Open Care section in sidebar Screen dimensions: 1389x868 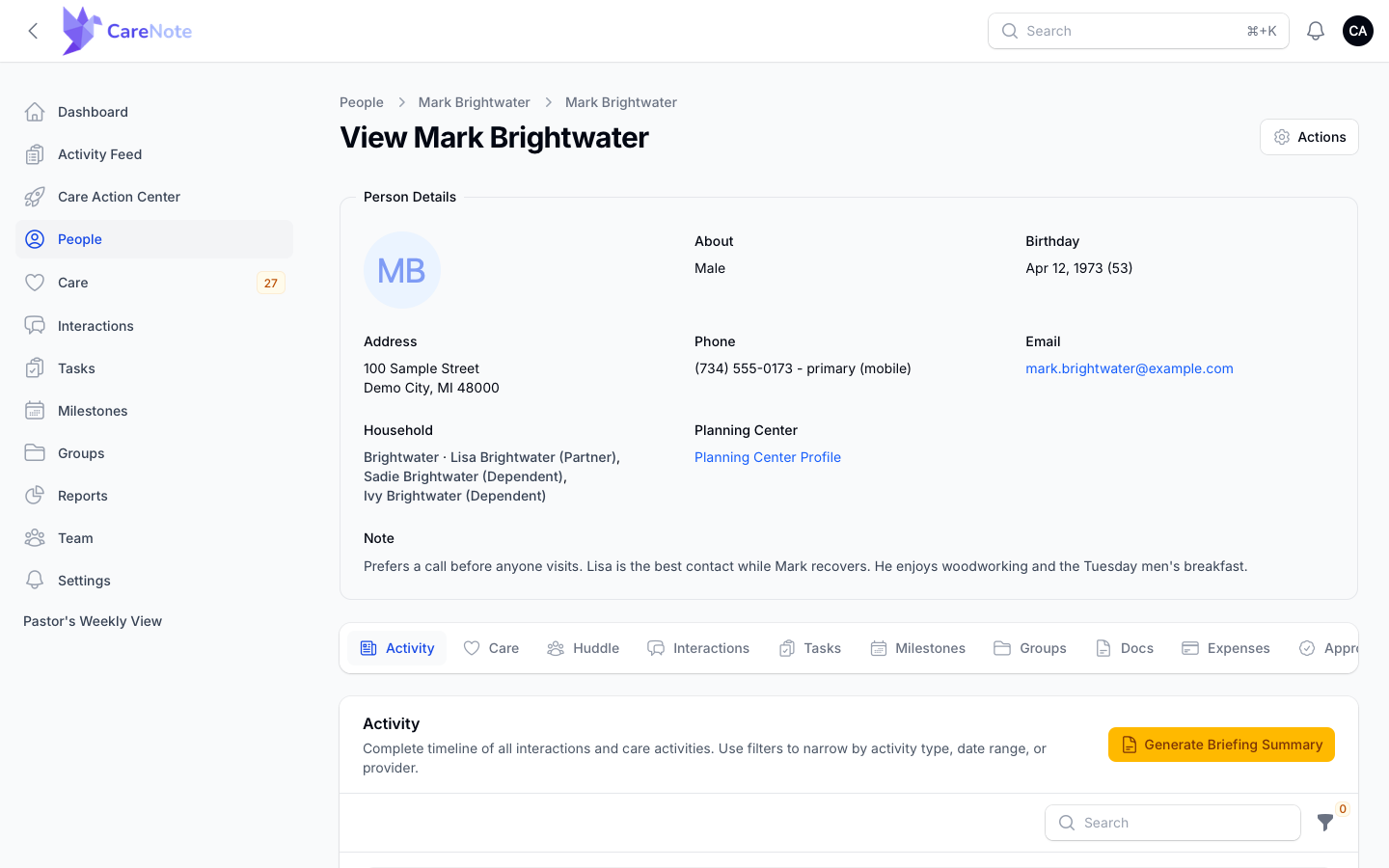click(x=154, y=283)
